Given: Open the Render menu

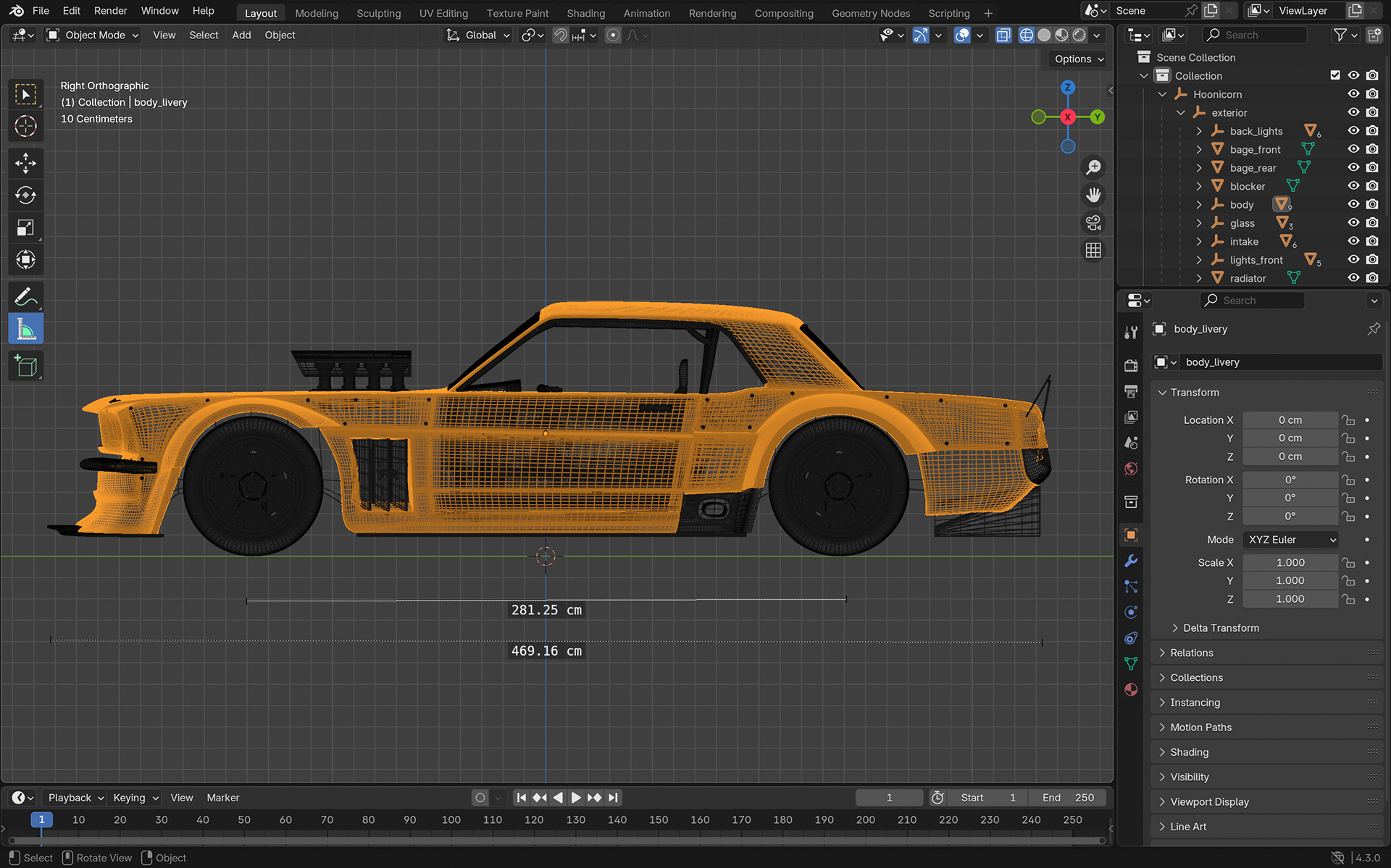Looking at the screenshot, I should coord(110,11).
